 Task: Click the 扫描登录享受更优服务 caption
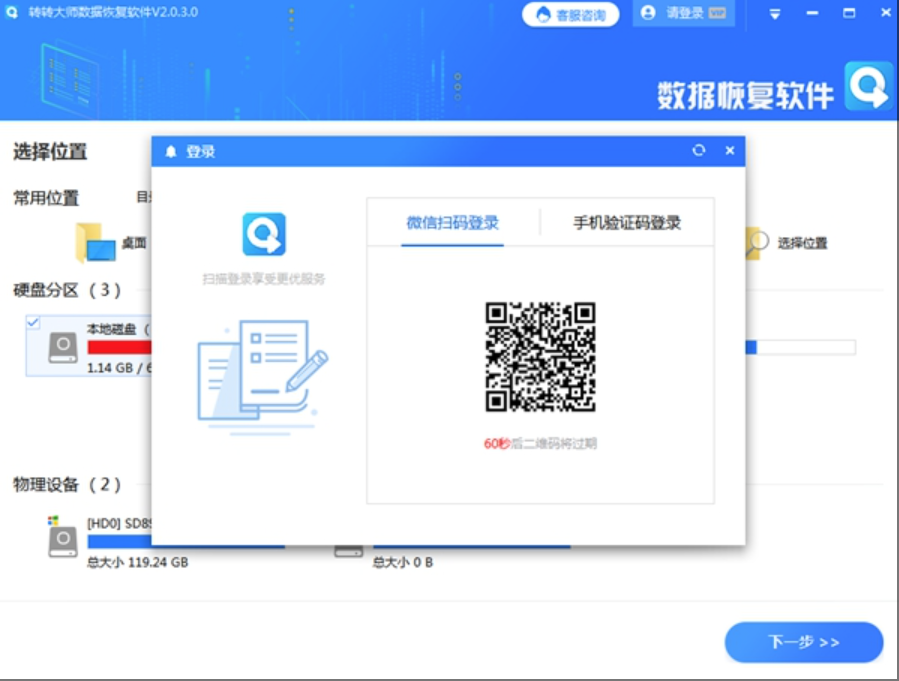[x=264, y=279]
